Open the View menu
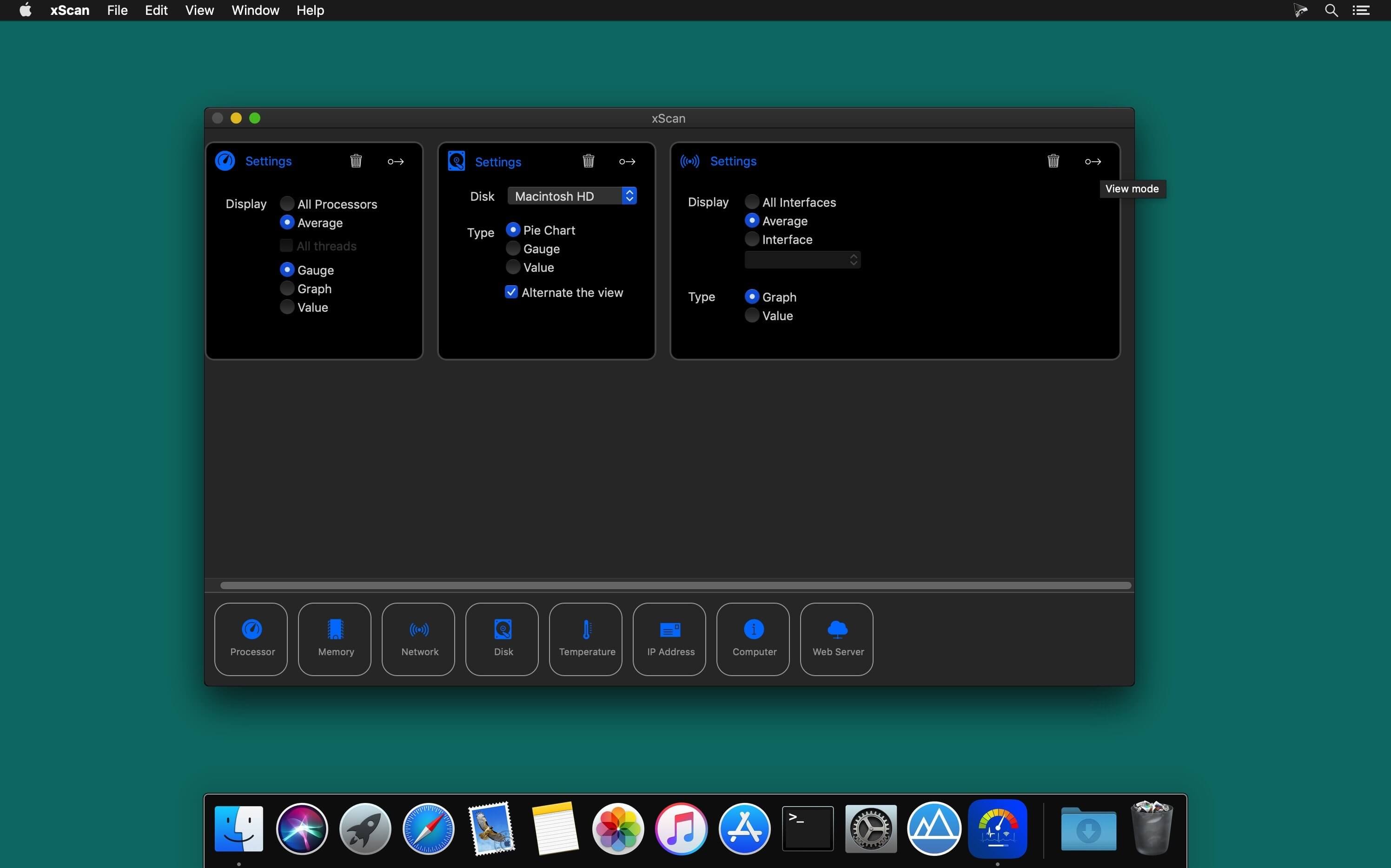This screenshot has width=1391, height=868. click(x=199, y=10)
